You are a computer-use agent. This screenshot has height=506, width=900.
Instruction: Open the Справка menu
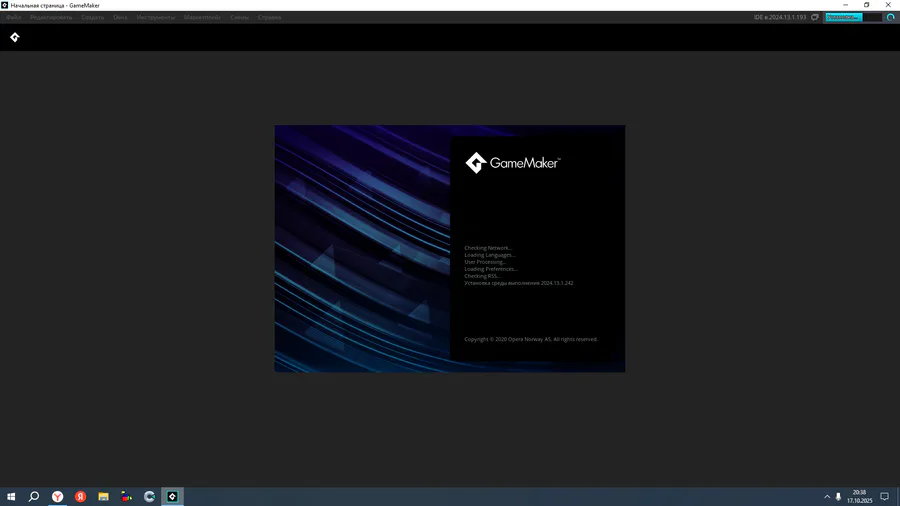(269, 17)
